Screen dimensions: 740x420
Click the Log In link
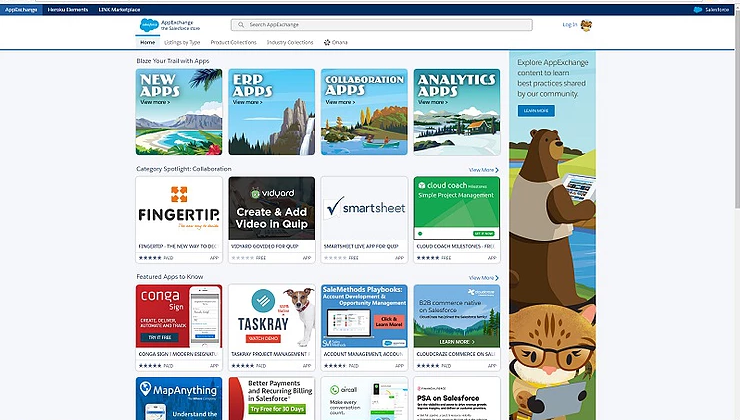click(x=569, y=25)
